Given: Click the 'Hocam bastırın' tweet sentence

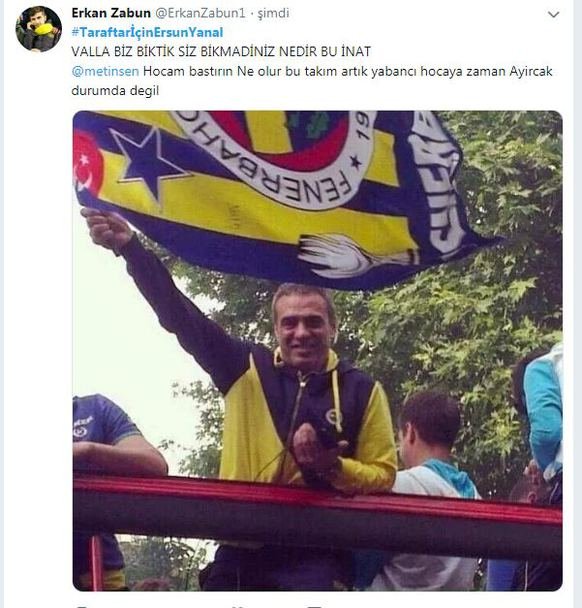Looking at the screenshot, I should click(347, 71).
